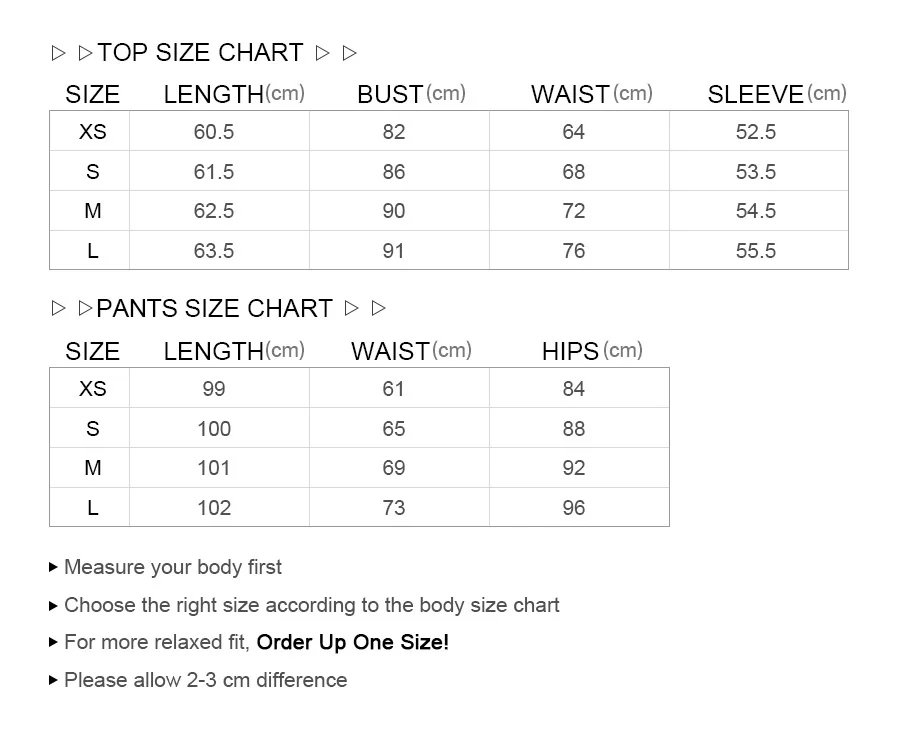Select the TOP SIZE CHART heading
The image size is (900, 730).
coord(200,53)
